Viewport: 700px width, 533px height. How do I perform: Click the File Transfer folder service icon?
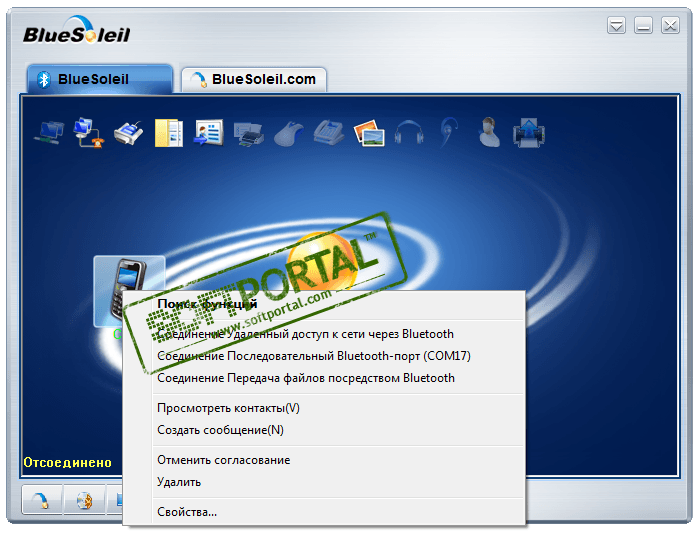pyautogui.click(x=169, y=133)
